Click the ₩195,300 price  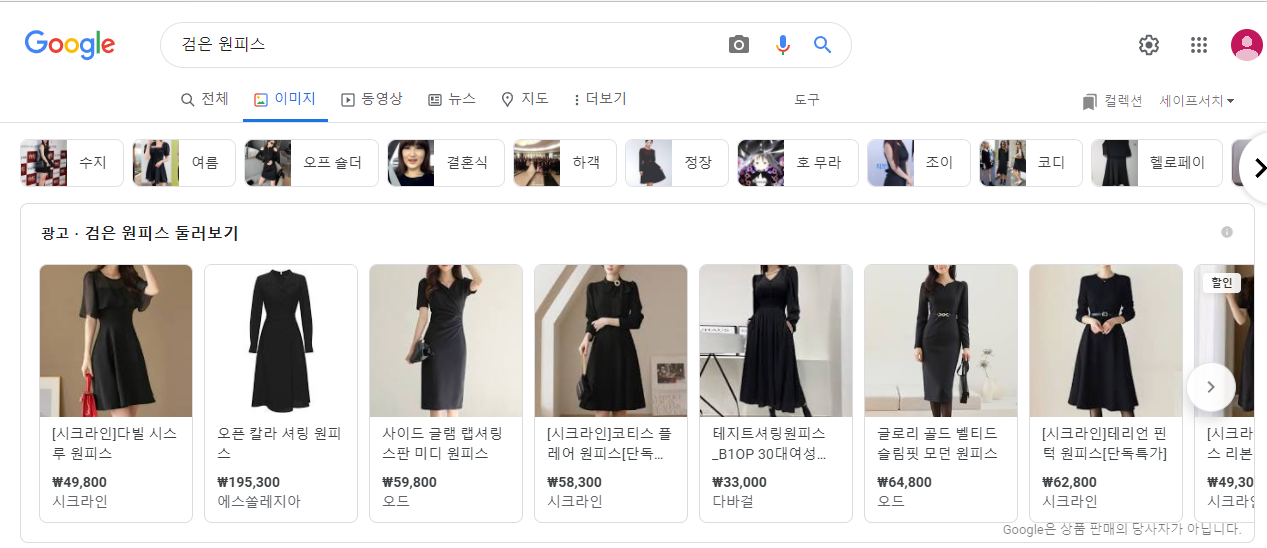click(x=248, y=482)
